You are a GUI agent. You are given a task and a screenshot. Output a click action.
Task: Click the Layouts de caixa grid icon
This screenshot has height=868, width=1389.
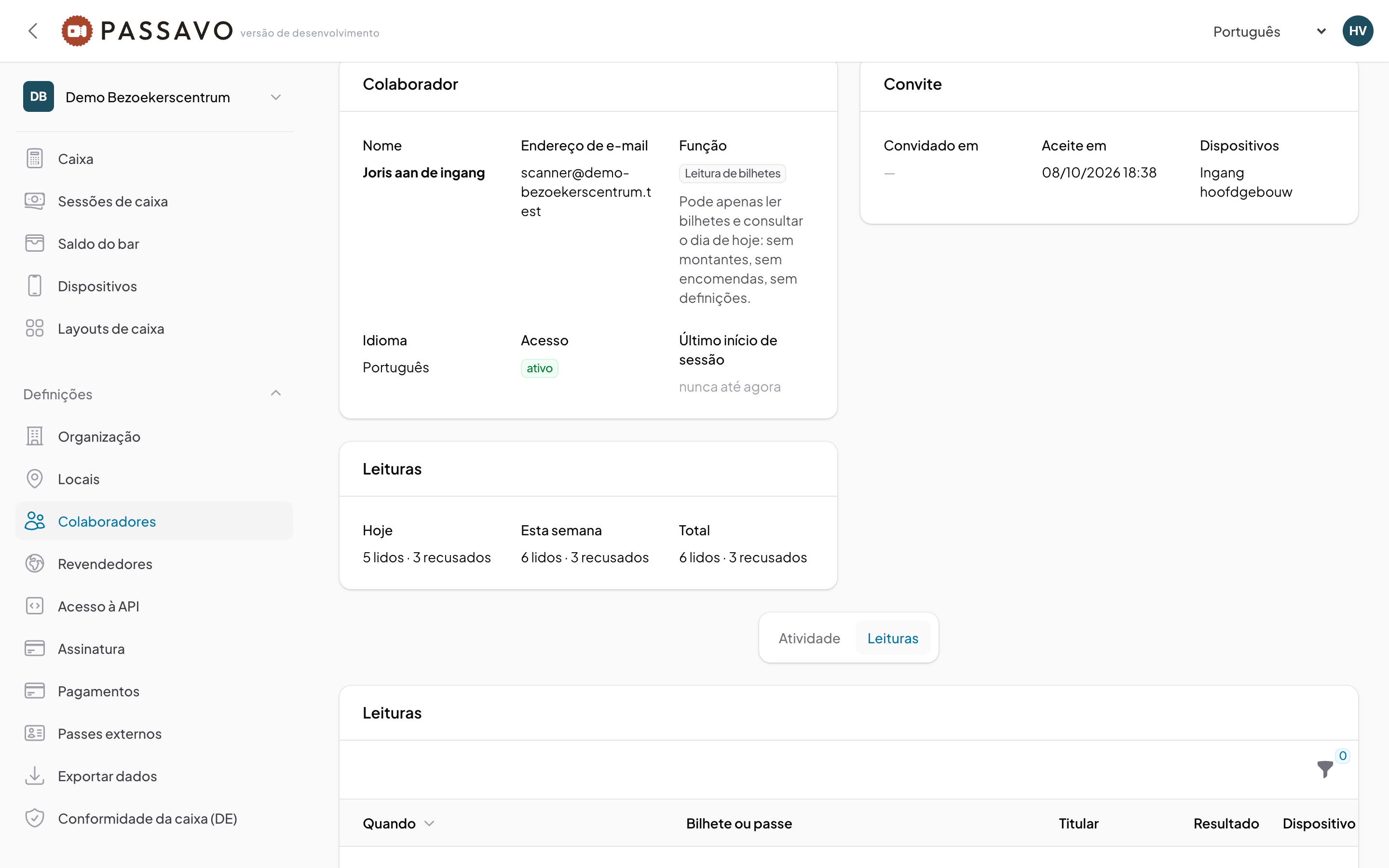pos(34,328)
